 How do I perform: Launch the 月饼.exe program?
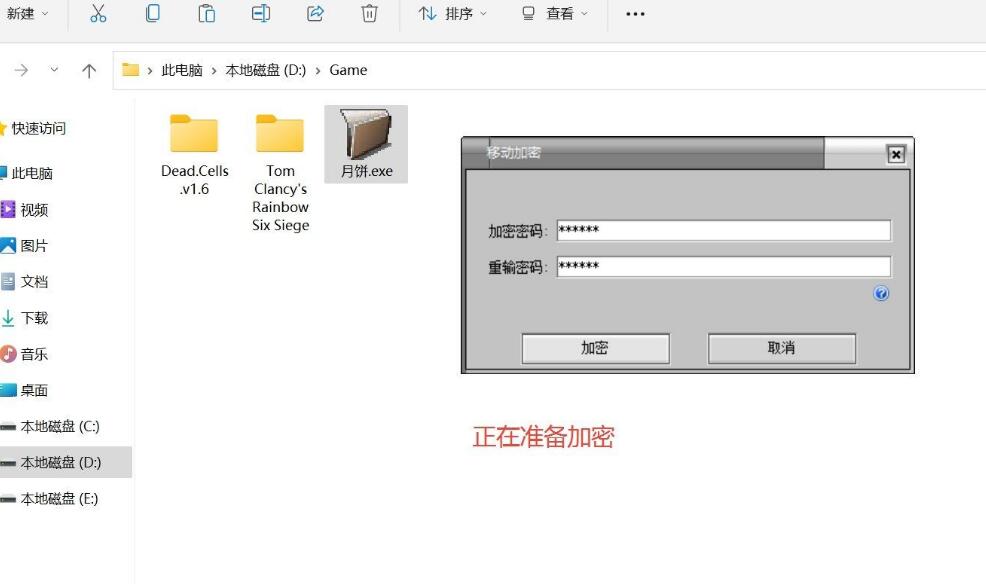click(x=366, y=140)
